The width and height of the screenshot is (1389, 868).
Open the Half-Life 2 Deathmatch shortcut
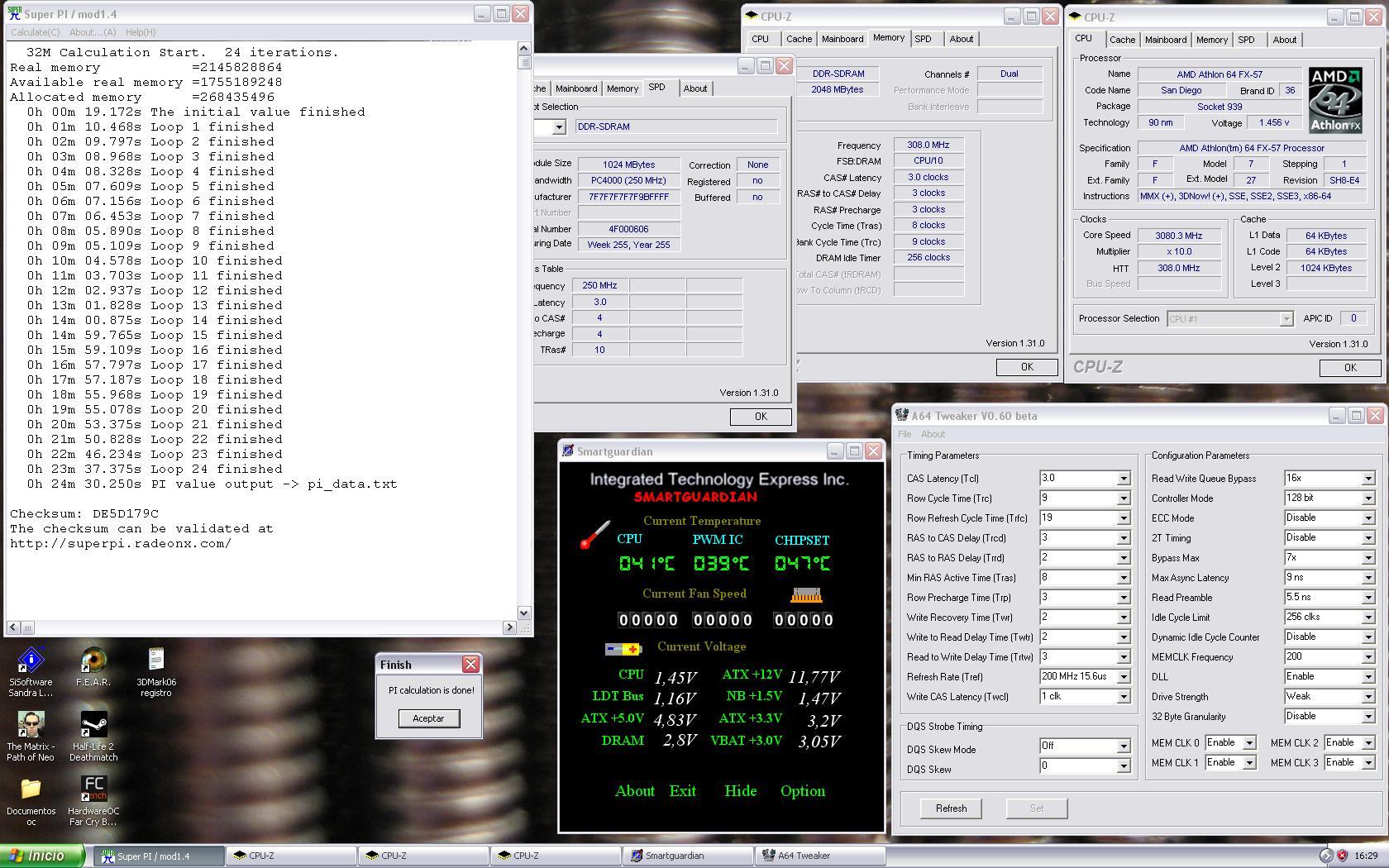coord(93,725)
